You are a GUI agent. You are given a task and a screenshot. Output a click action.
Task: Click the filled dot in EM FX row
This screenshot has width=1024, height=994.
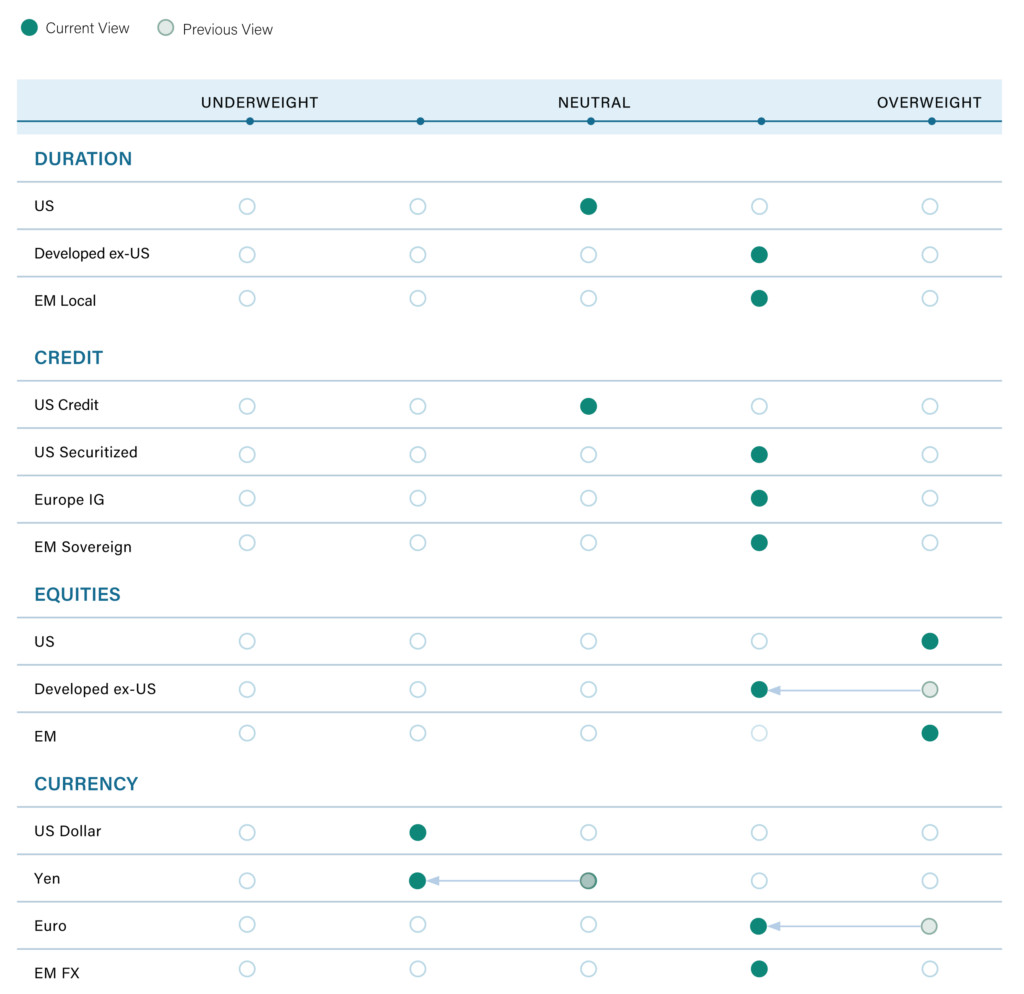[x=759, y=968]
